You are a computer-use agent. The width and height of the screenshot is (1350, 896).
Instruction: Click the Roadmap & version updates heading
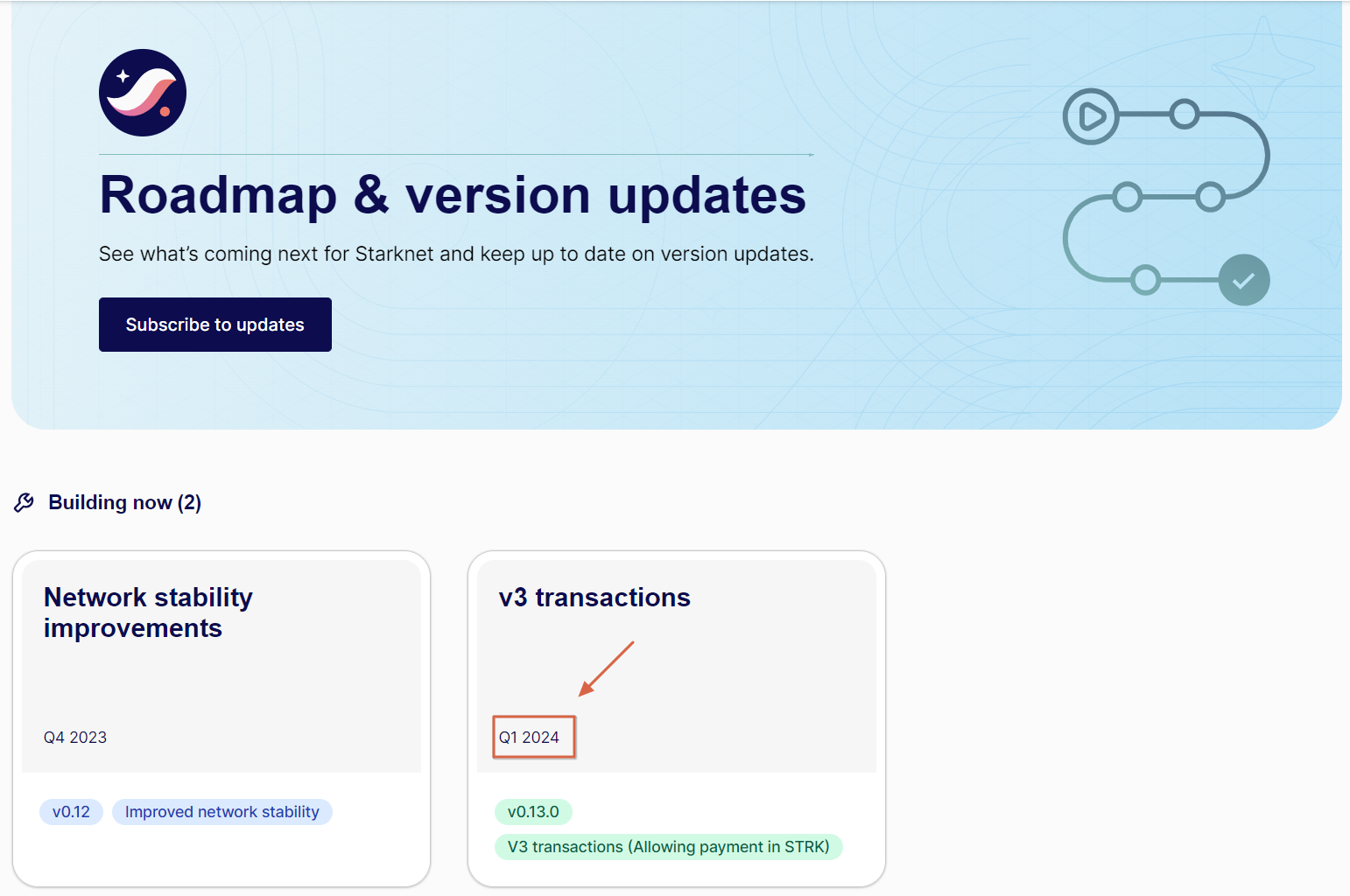(453, 194)
